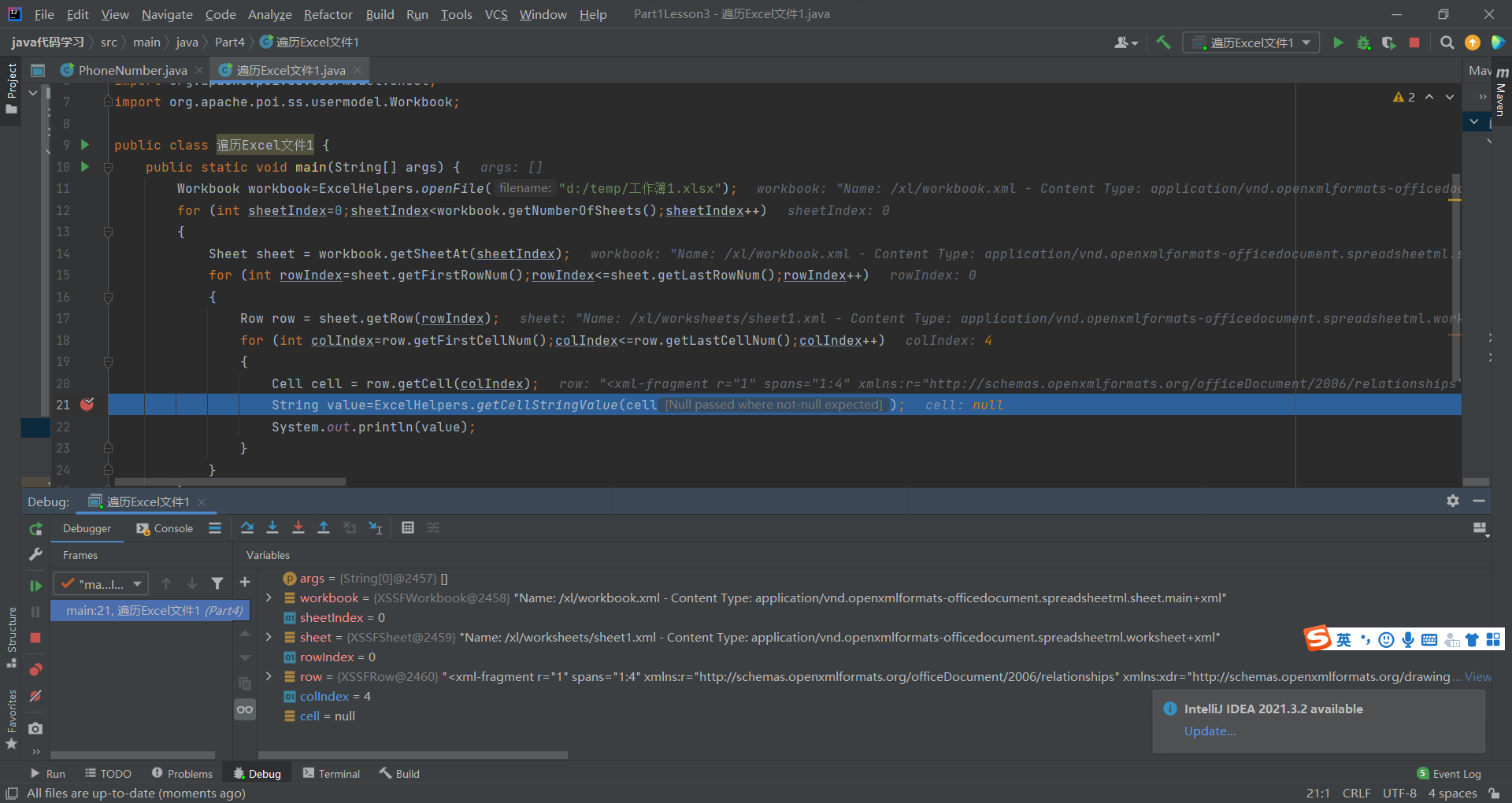Screen dimensions: 1512x803
Task: Open Evaluate Expression calculator icon
Action: click(x=408, y=527)
